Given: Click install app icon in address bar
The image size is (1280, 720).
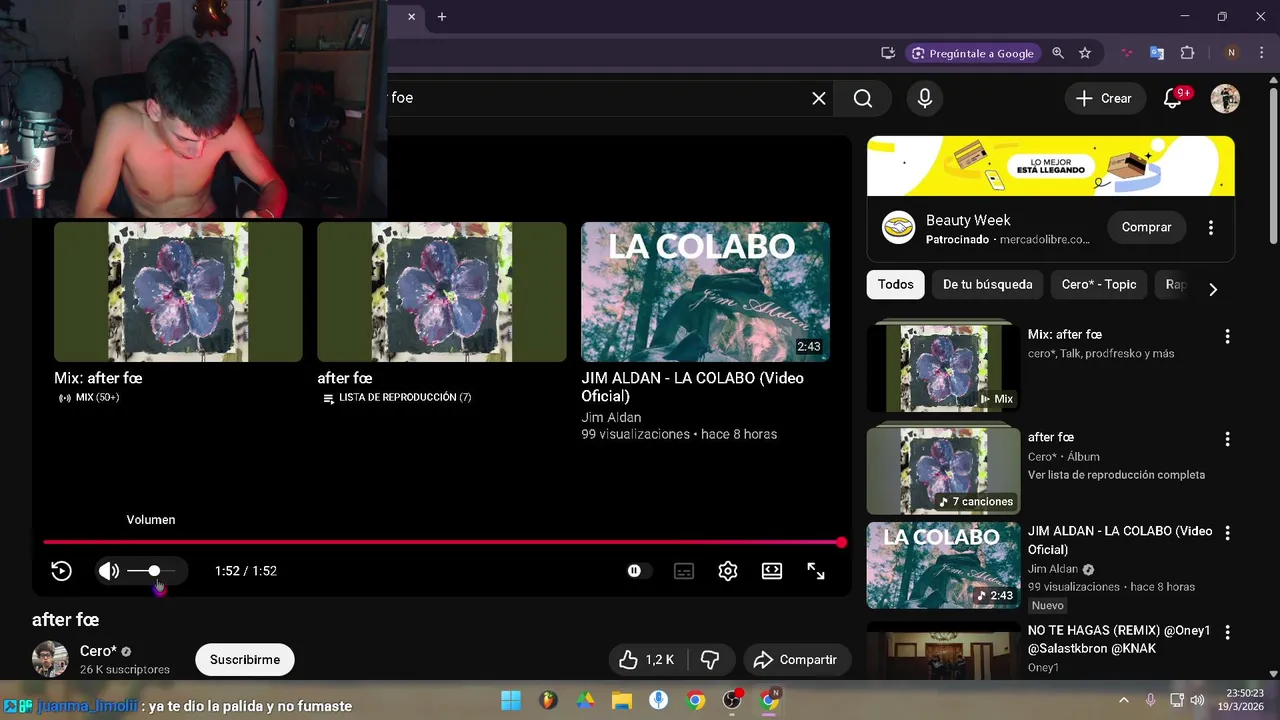Looking at the screenshot, I should pyautogui.click(x=888, y=53).
